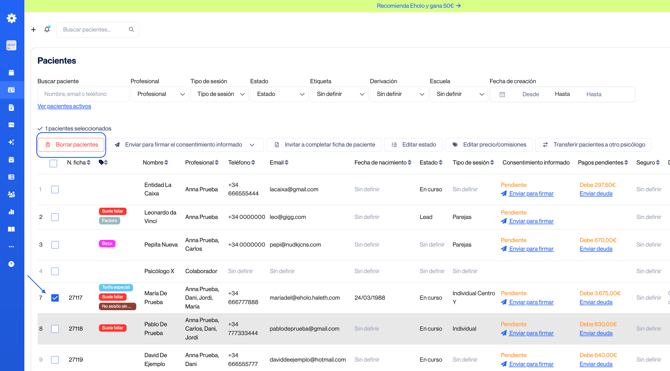The height and width of the screenshot is (371, 670).
Task: Check the Leonardo da Vinci row checkbox
Action: [55, 217]
